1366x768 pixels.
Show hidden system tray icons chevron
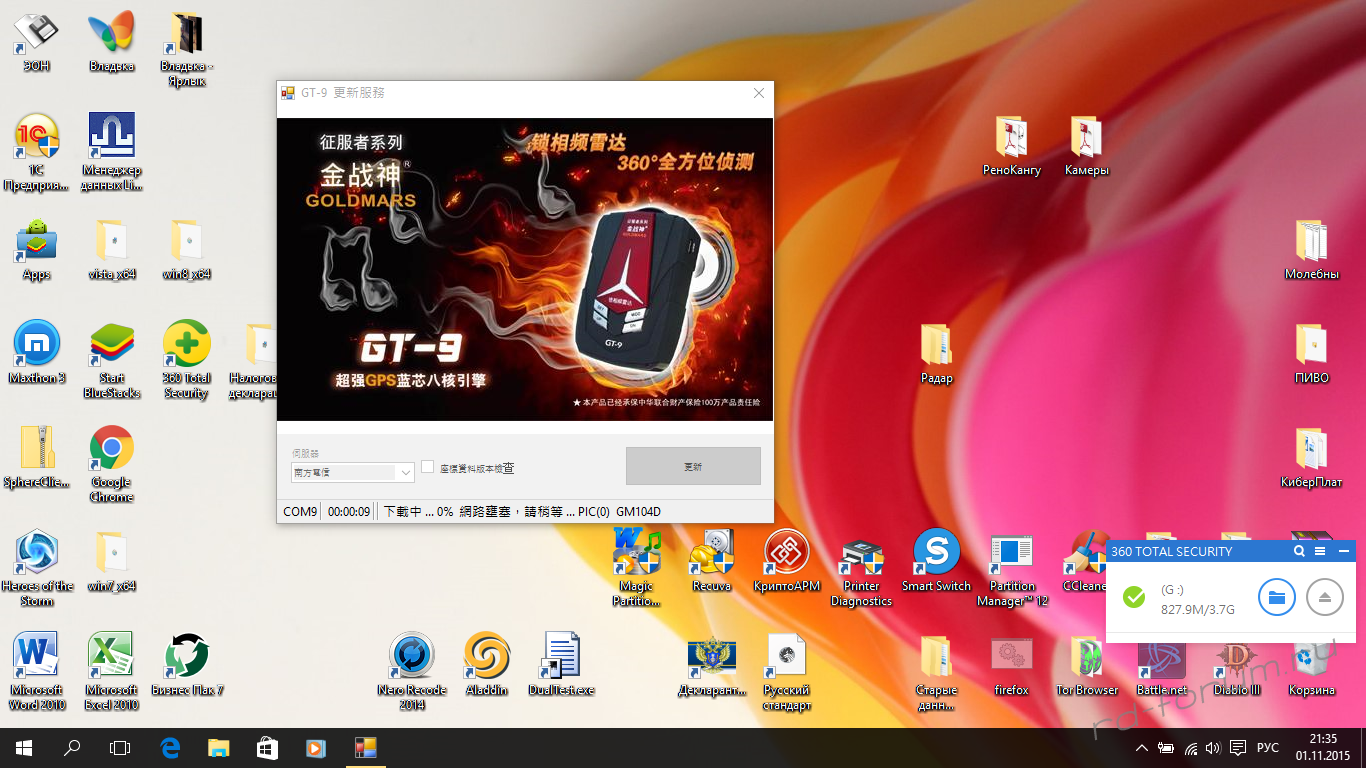point(1142,748)
